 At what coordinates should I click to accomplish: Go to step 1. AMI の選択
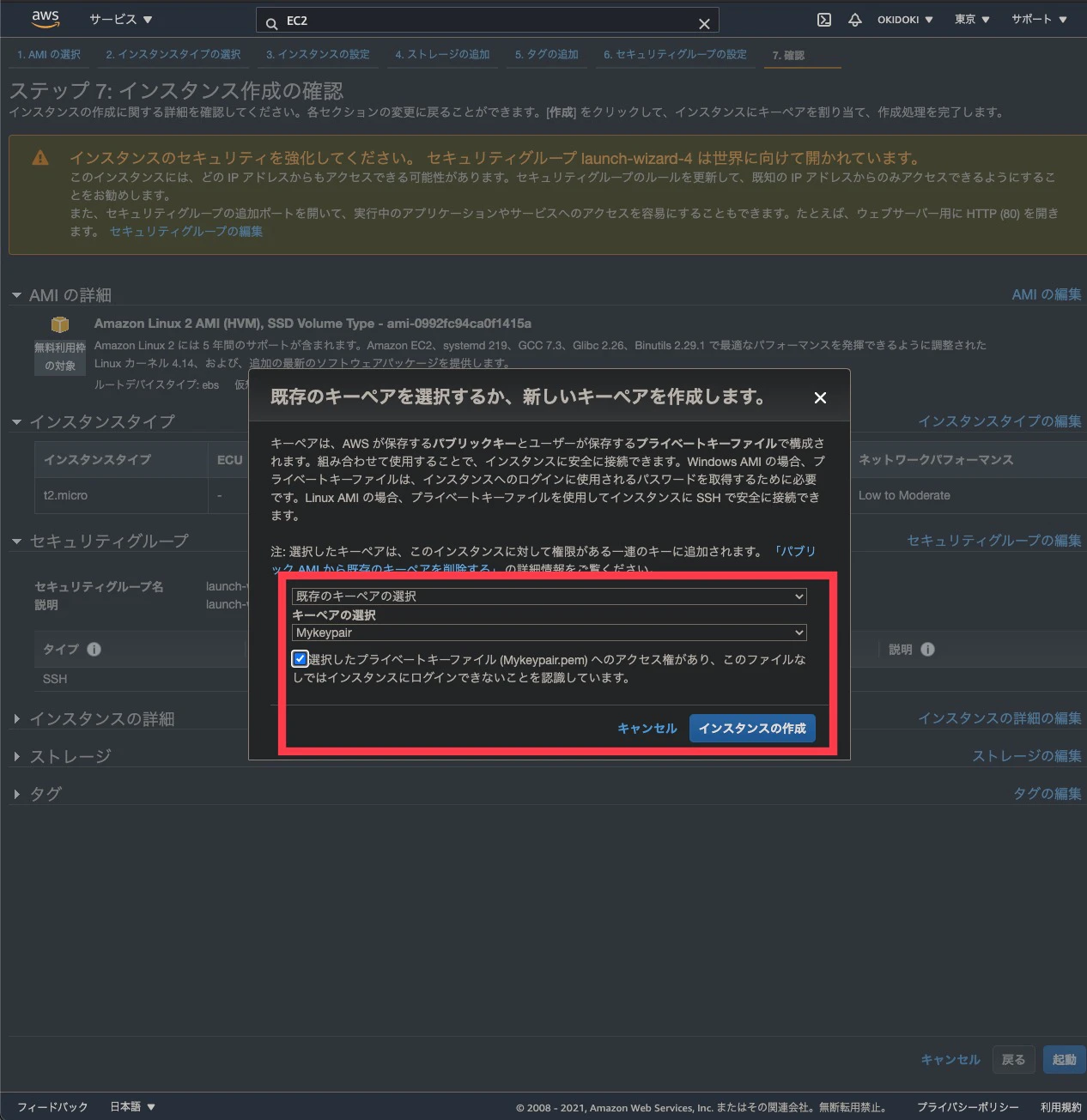[x=49, y=54]
